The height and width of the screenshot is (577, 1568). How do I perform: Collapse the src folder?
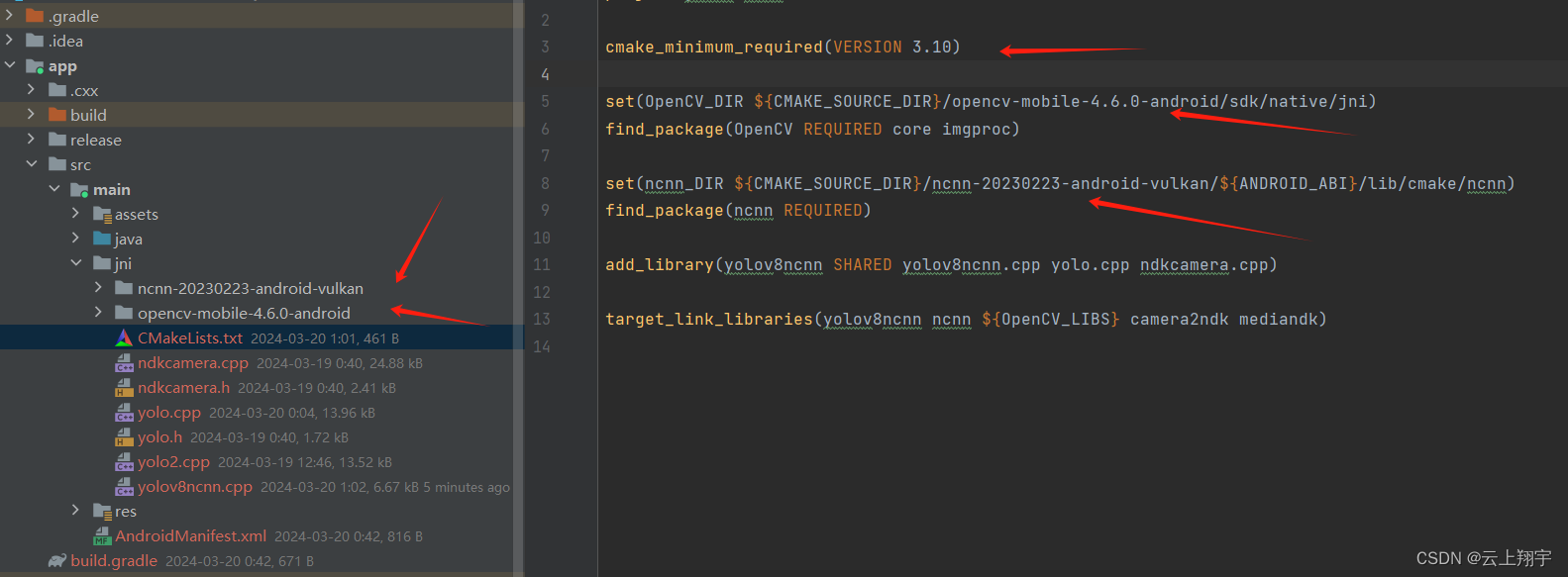[32, 164]
